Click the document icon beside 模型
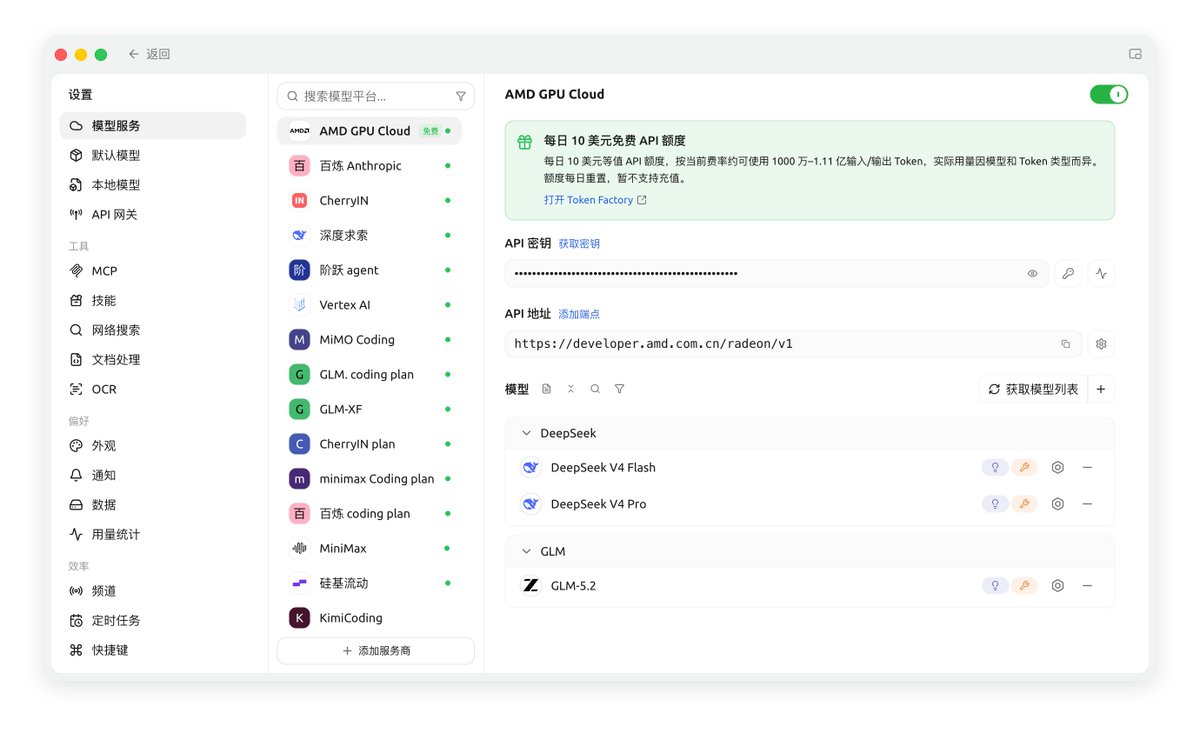The width and height of the screenshot is (1200, 733). point(546,389)
